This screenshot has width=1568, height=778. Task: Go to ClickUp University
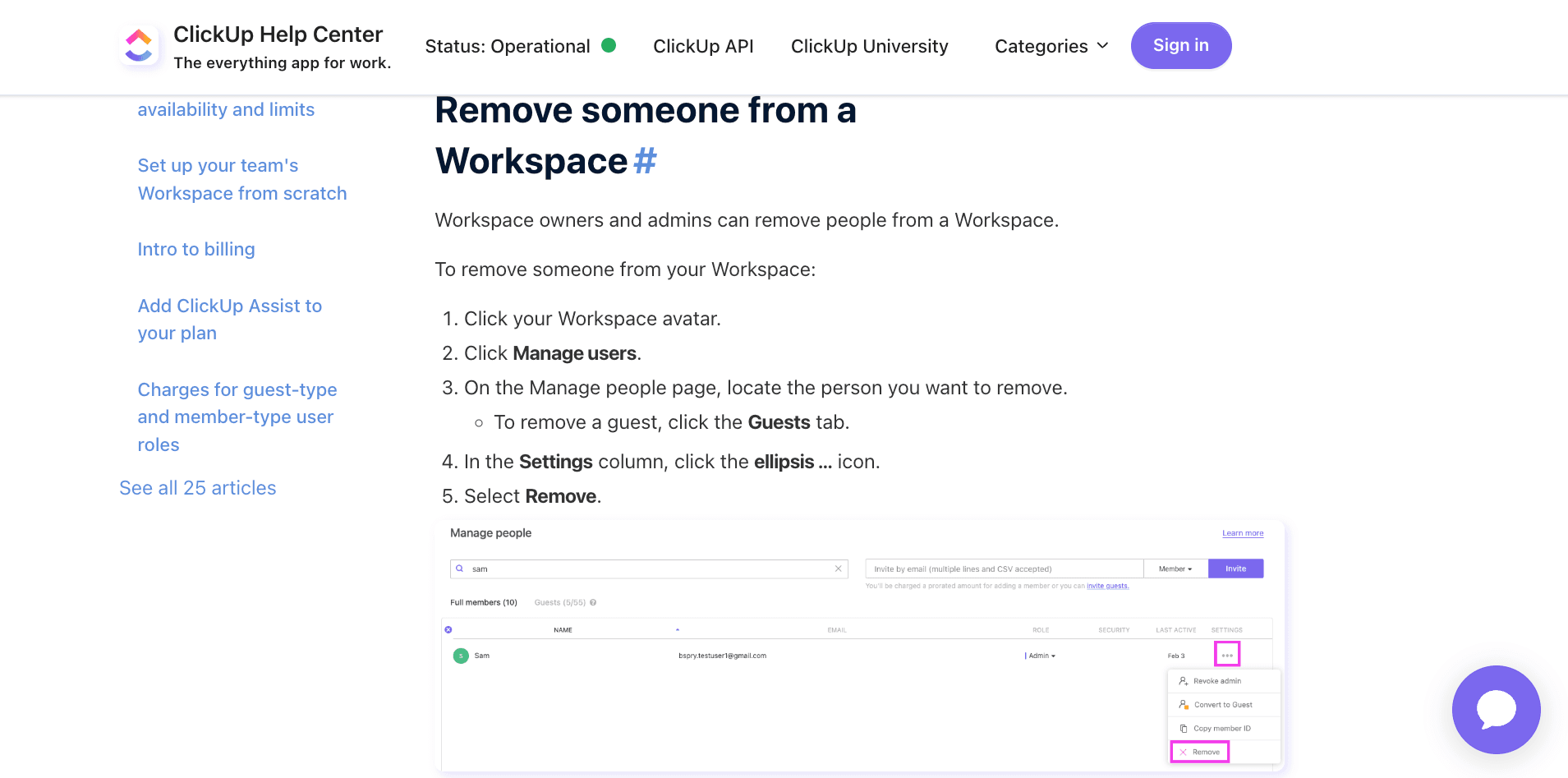[869, 46]
